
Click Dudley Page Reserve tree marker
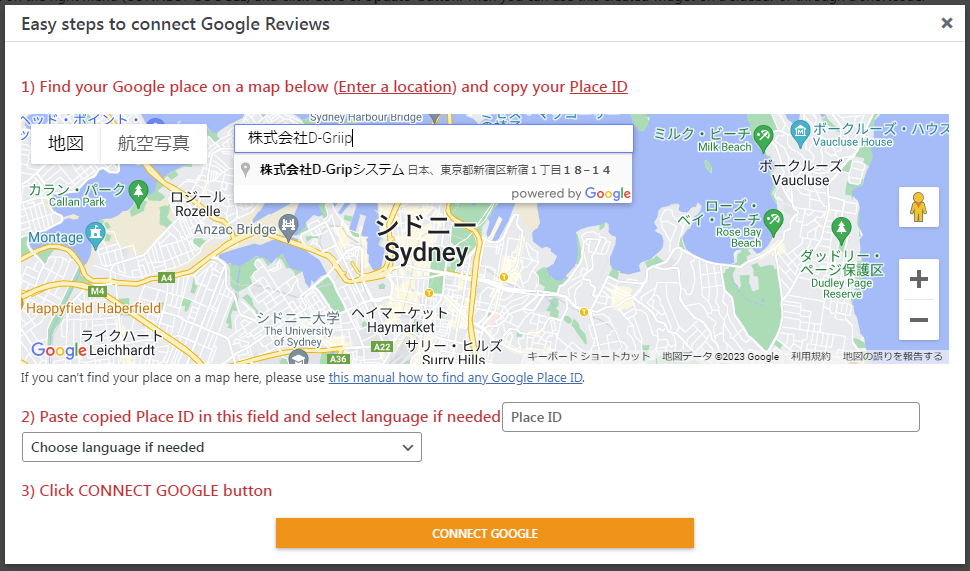click(841, 230)
